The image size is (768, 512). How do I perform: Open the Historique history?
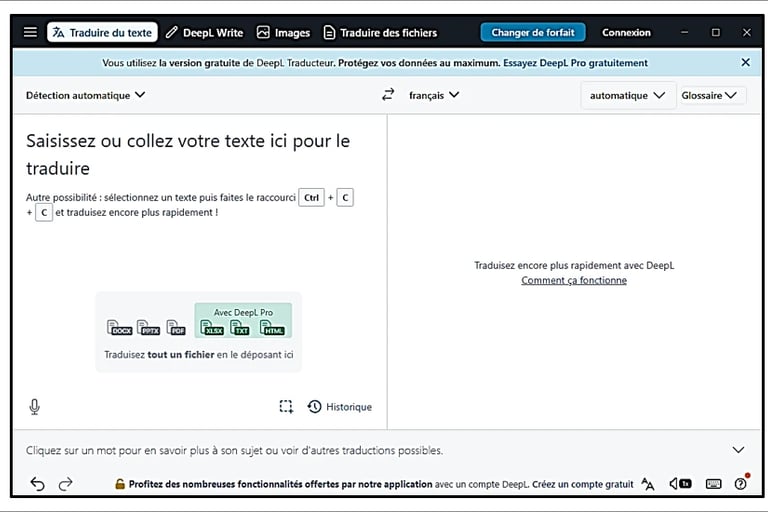(x=339, y=407)
